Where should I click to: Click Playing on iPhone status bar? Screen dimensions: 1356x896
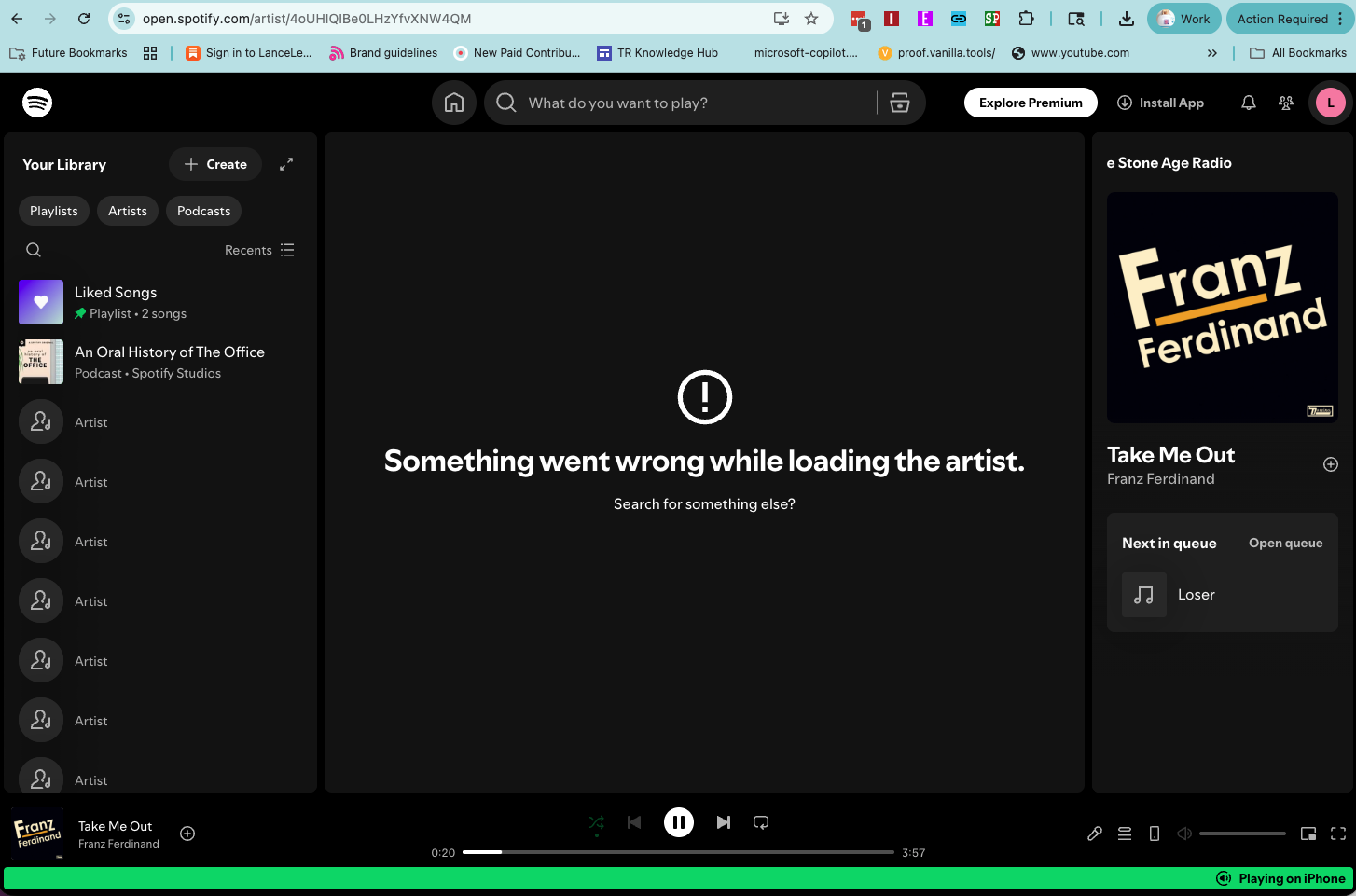click(x=1281, y=878)
